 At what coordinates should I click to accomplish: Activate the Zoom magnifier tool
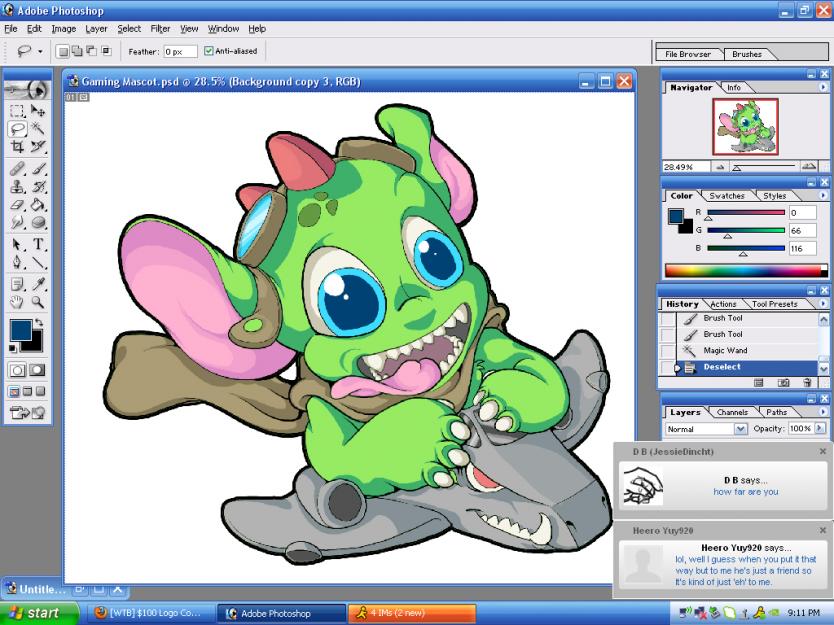(x=39, y=302)
